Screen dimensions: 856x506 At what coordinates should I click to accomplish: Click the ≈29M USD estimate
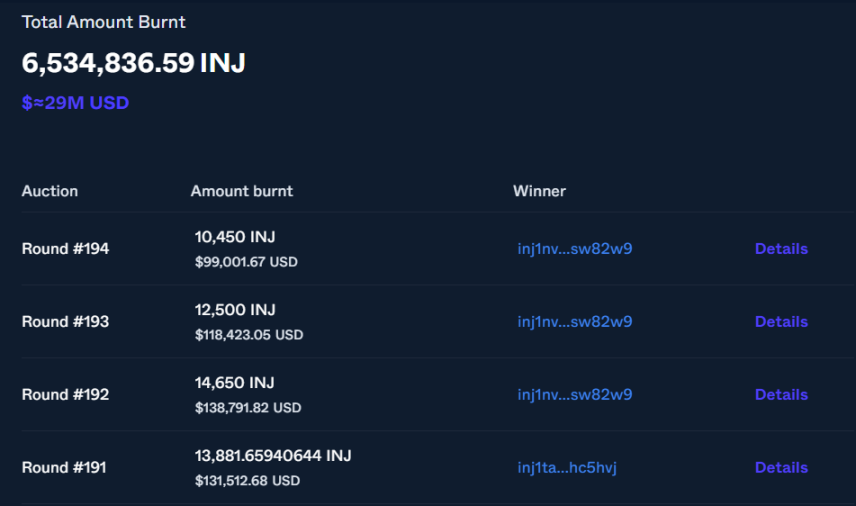[x=76, y=103]
